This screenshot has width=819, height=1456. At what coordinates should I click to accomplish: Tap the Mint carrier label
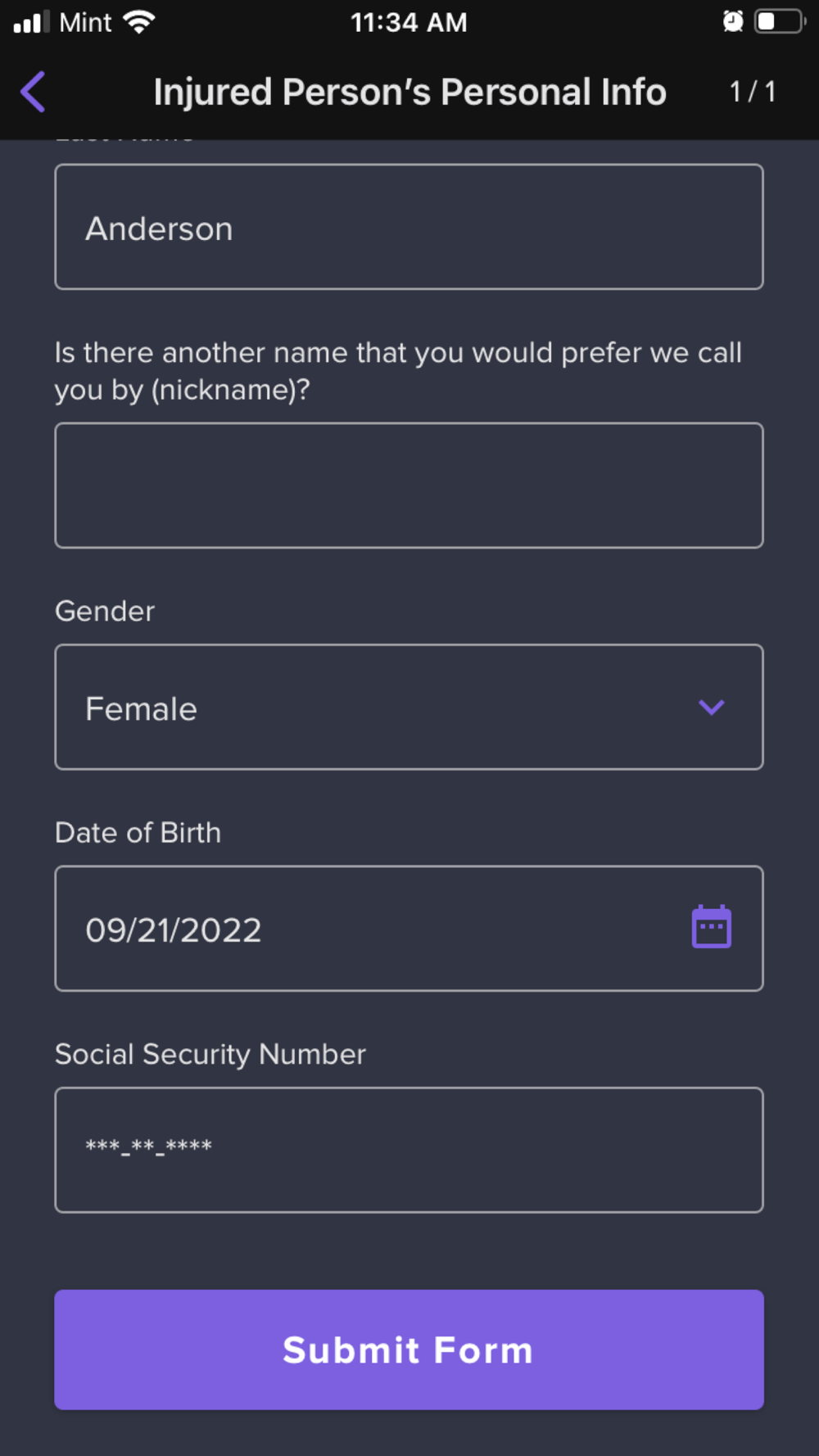coord(85,22)
